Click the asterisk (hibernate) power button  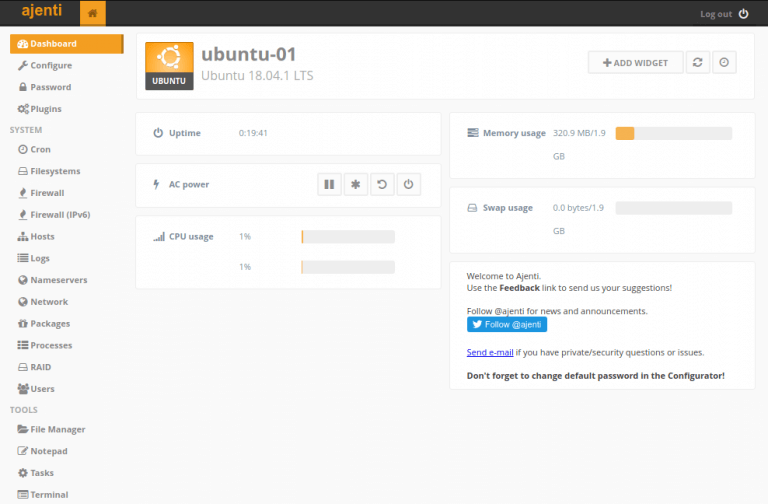tap(356, 185)
